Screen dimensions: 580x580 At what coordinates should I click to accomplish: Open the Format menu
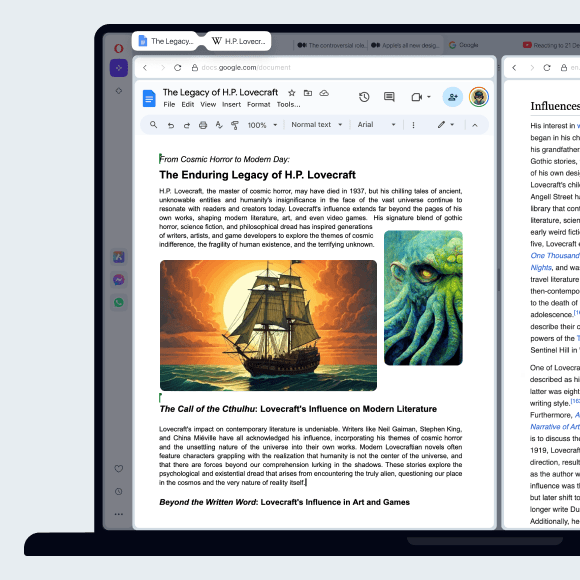(259, 105)
